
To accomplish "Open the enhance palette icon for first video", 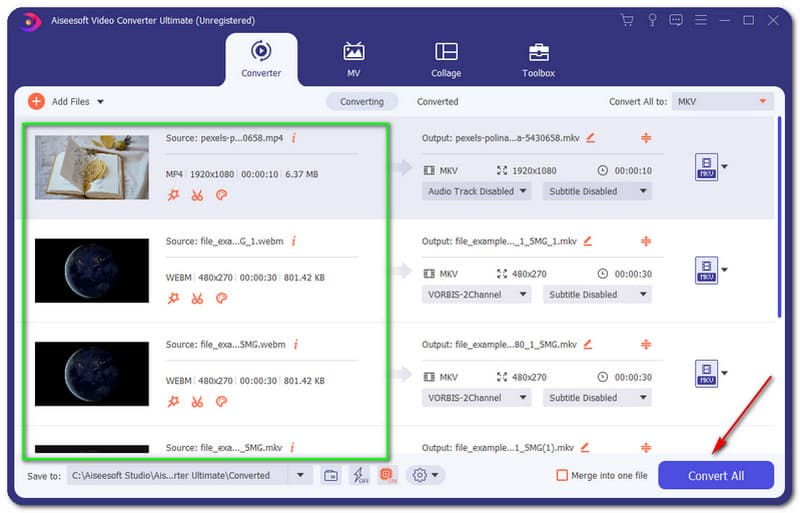I will tap(221, 195).
